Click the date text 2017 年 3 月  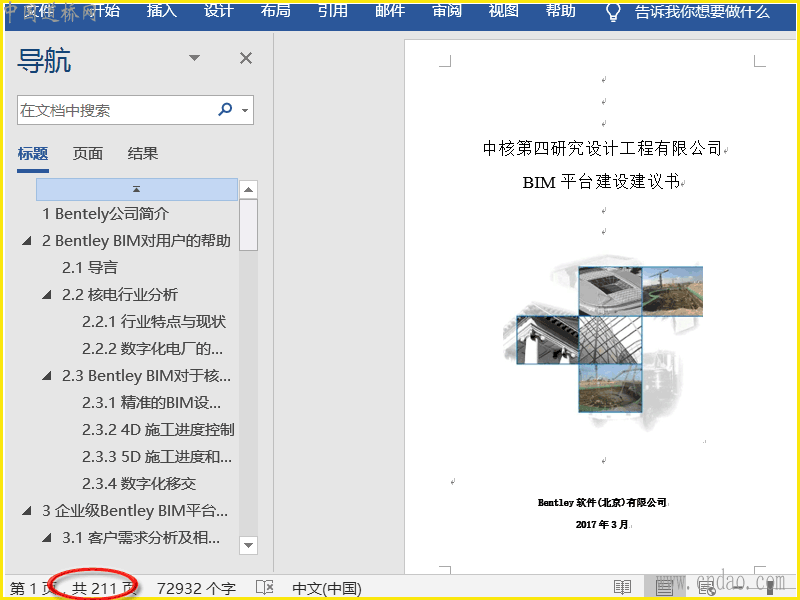[x=602, y=524]
